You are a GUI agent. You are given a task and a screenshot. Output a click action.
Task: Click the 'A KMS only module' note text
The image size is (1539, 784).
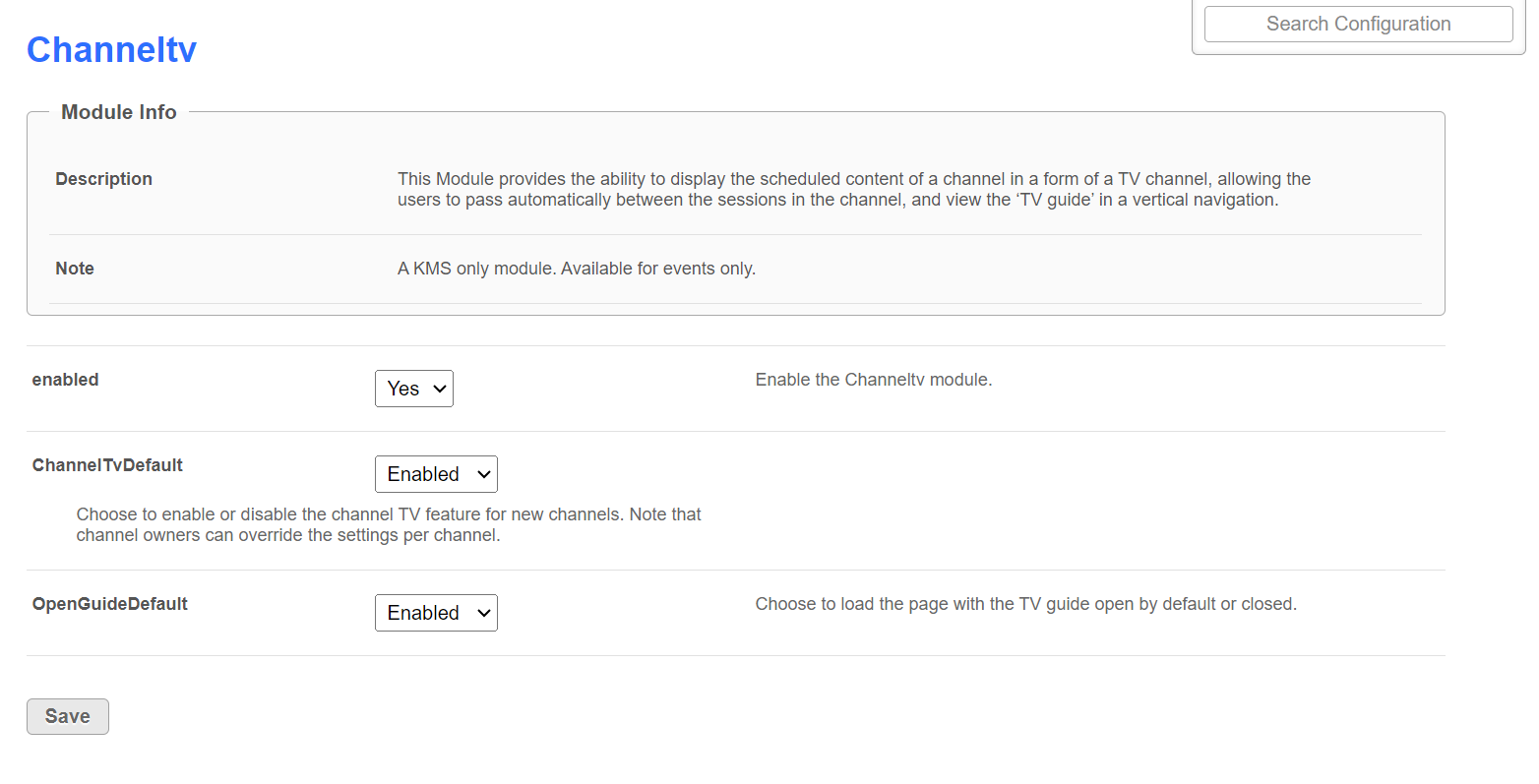(x=576, y=269)
